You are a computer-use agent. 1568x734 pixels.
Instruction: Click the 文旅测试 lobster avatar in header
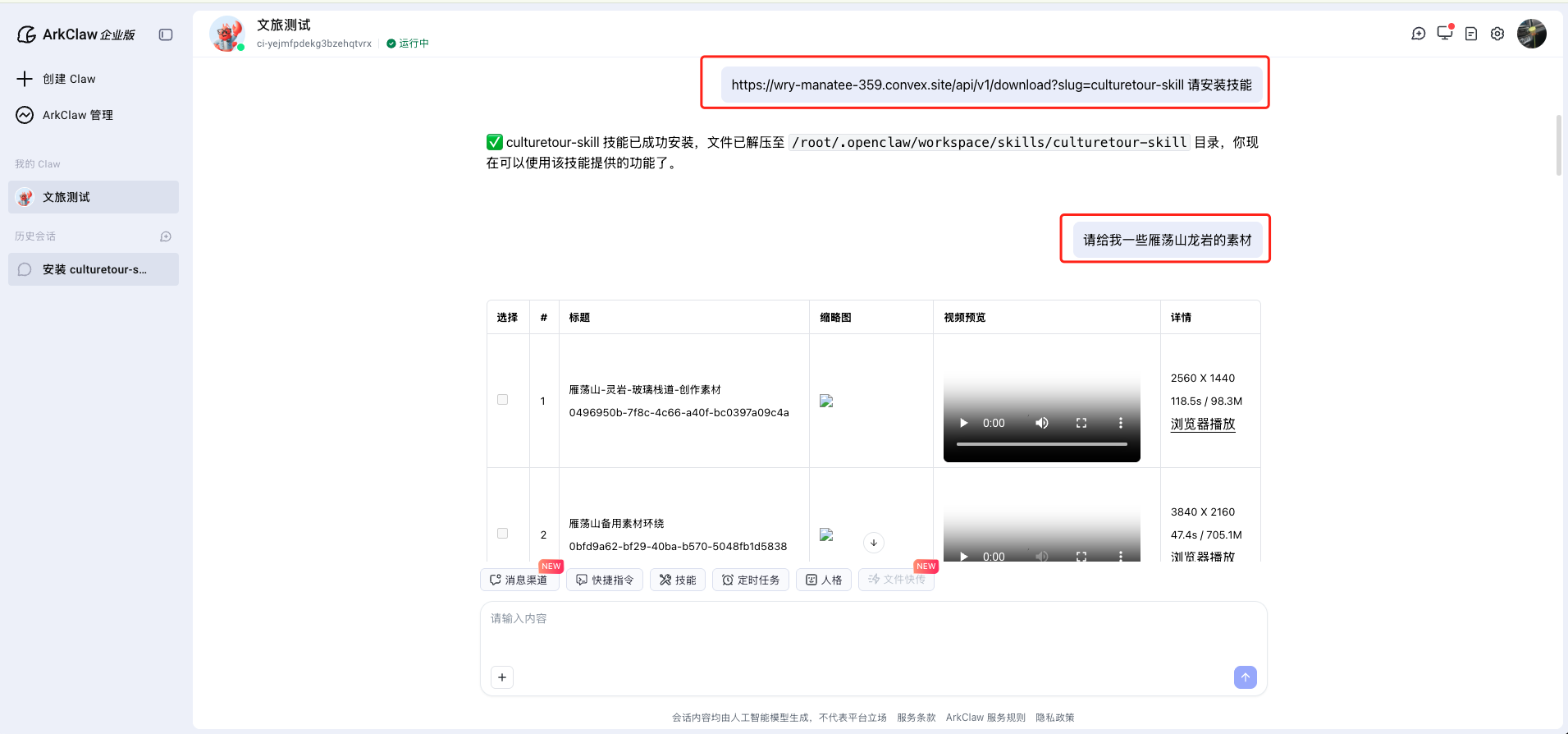point(226,34)
